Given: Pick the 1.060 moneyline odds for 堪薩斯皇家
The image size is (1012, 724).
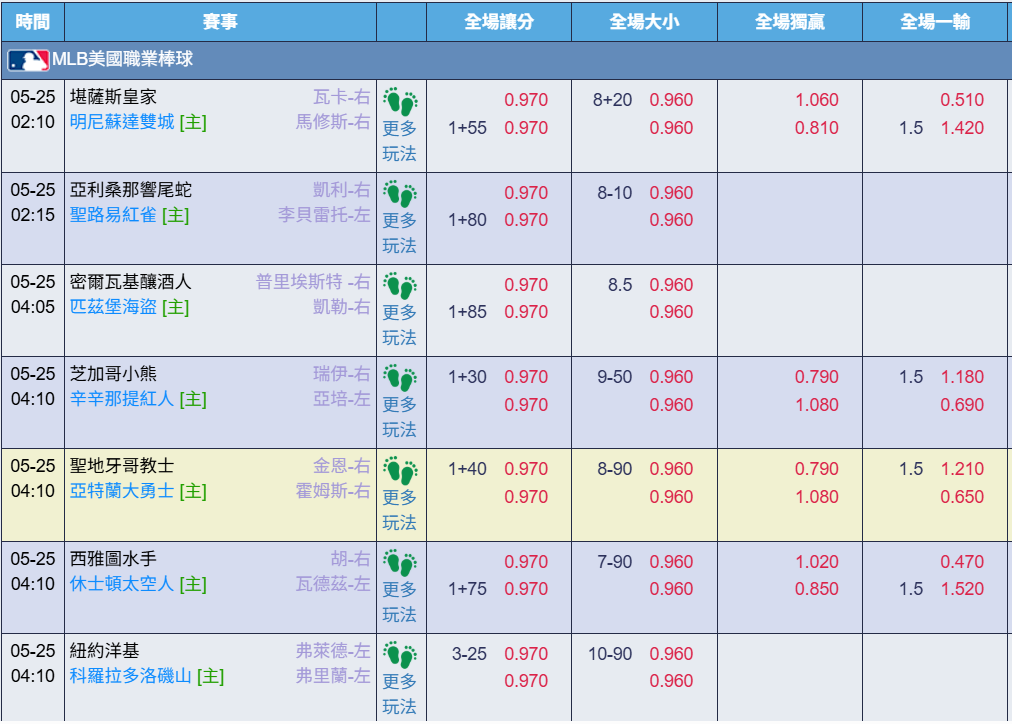Looking at the screenshot, I should coord(816,100).
